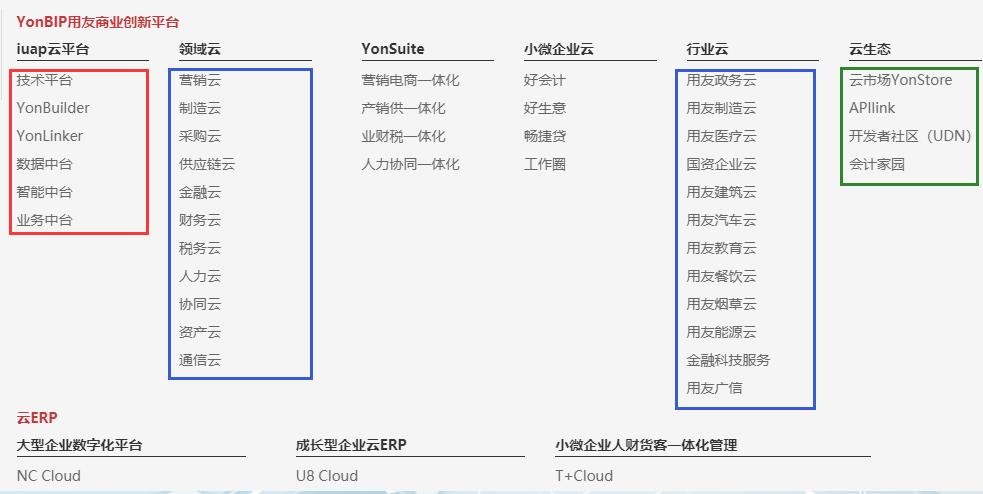
Task: Go to 用友建筑云
Action: [722, 192]
